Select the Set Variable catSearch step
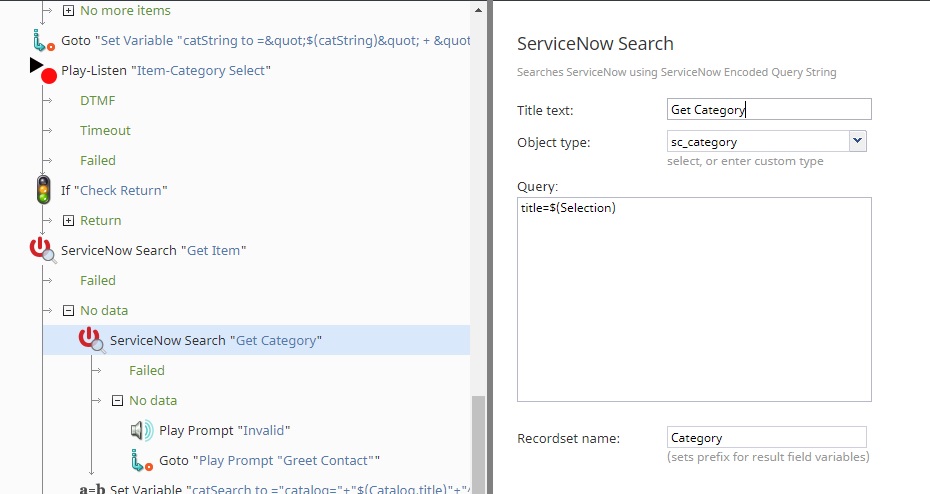 tap(289, 489)
